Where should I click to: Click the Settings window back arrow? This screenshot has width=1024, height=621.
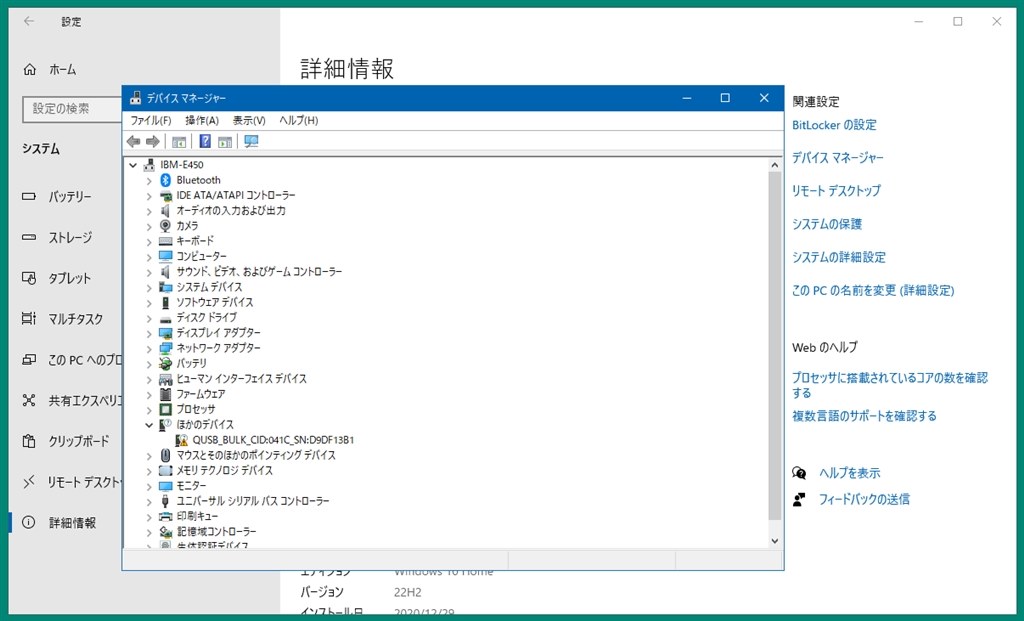pos(29,22)
